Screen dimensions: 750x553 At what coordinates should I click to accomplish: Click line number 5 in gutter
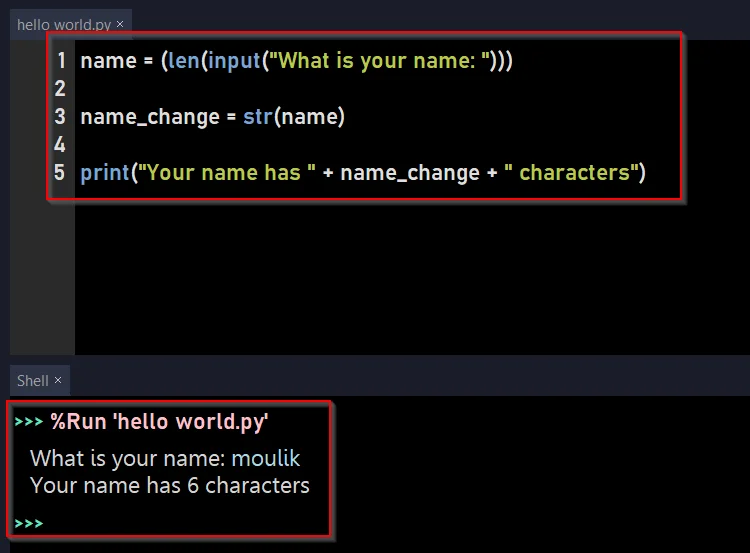point(60,172)
